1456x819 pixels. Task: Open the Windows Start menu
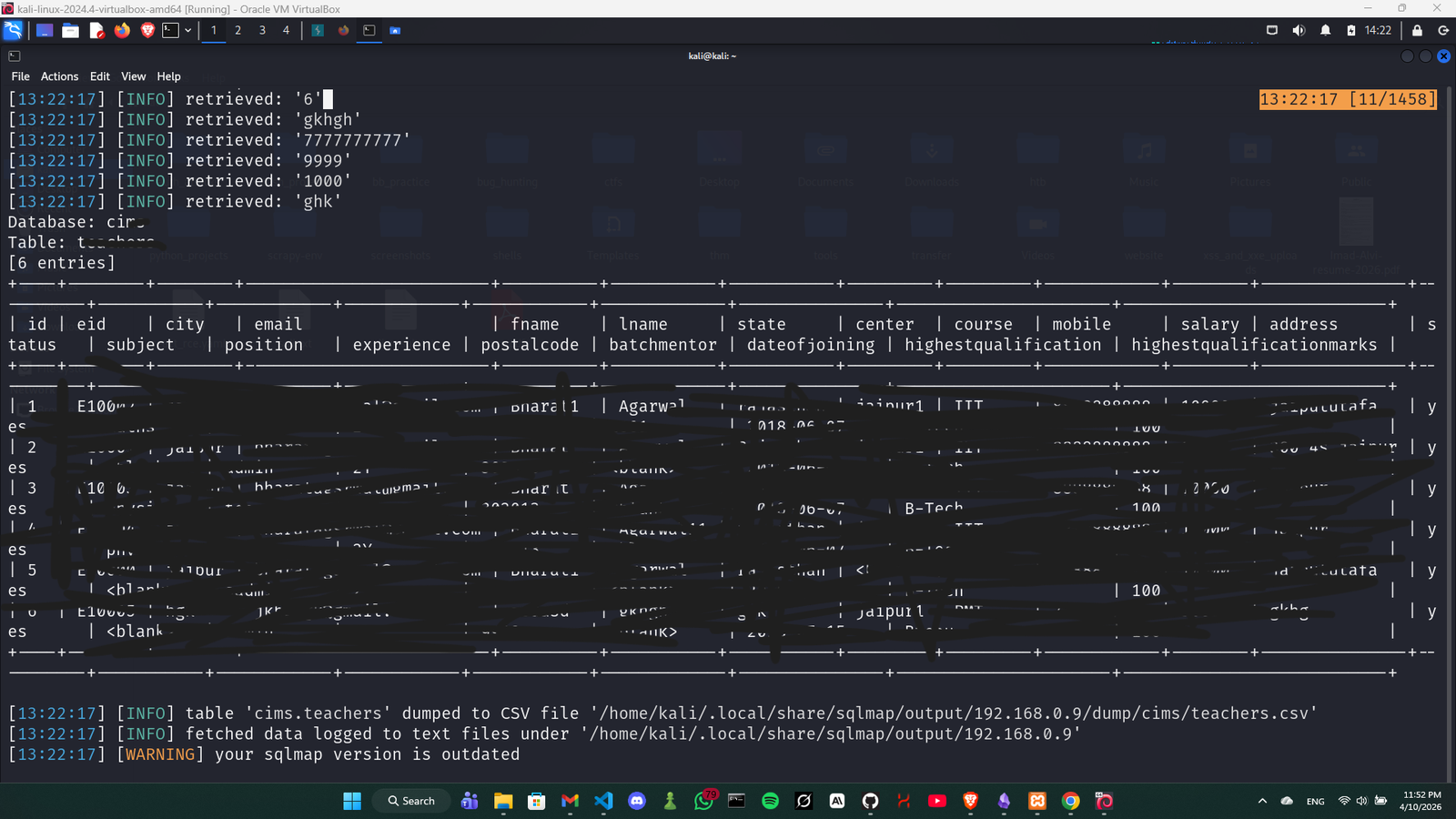tap(352, 801)
